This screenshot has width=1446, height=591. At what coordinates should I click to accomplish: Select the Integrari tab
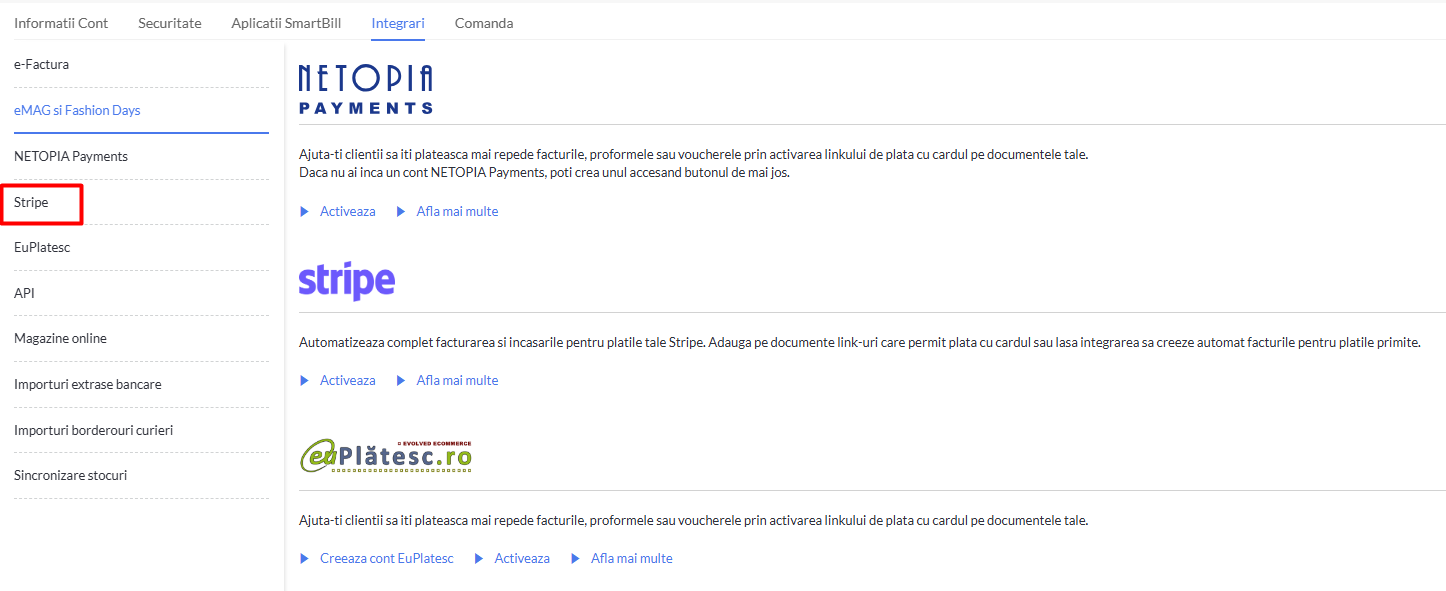(x=398, y=23)
